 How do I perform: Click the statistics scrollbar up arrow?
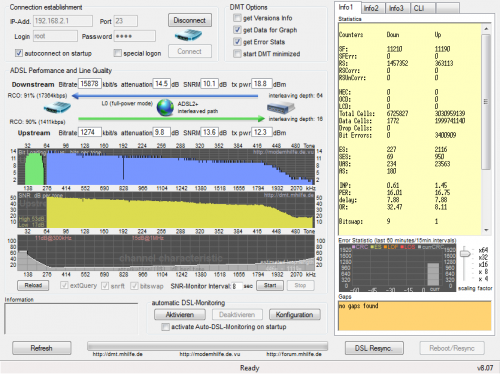click(486, 29)
